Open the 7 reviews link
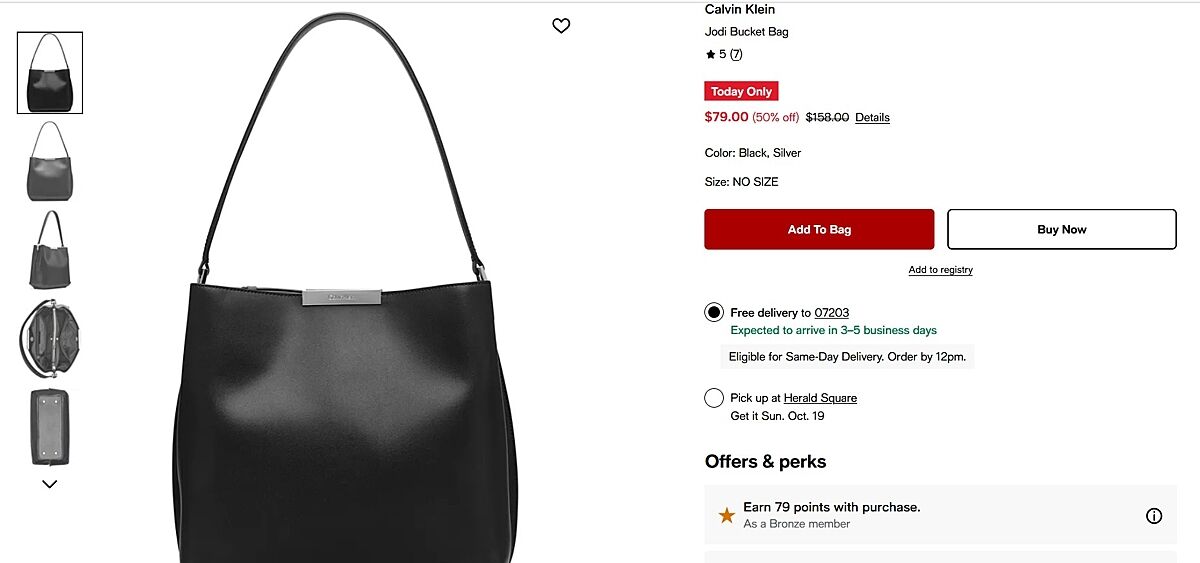The width and height of the screenshot is (1200, 563). pos(736,54)
